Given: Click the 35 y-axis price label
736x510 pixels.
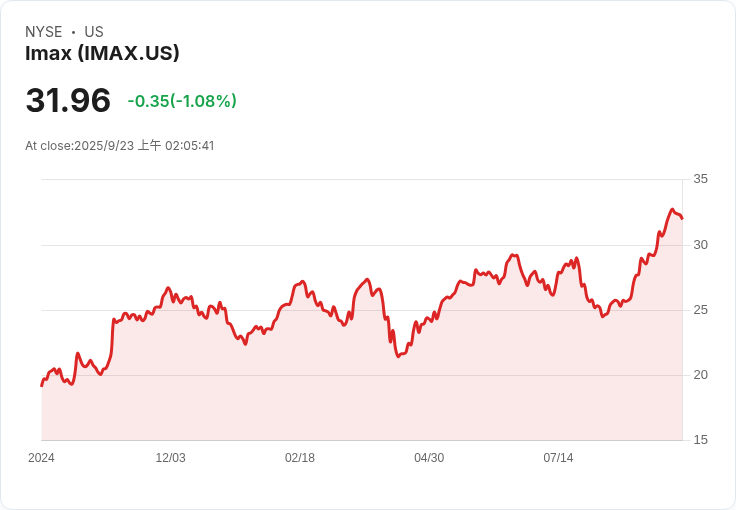Looking at the screenshot, I should coord(701,179).
